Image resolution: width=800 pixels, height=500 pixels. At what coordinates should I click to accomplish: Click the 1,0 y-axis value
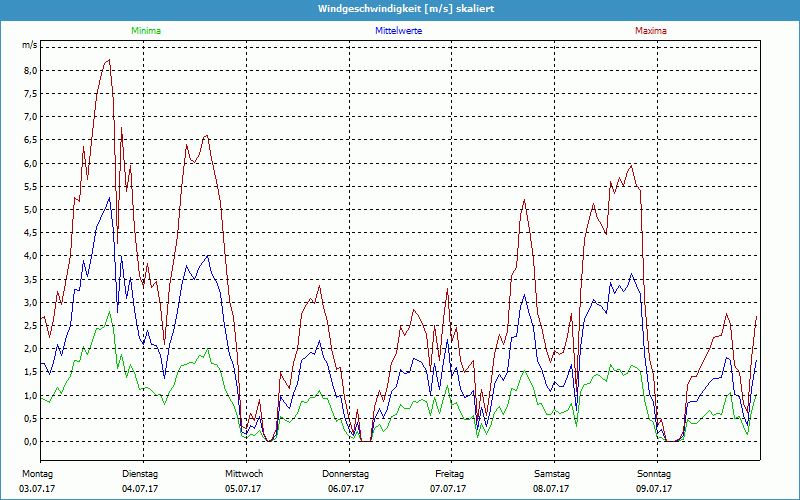coord(31,395)
